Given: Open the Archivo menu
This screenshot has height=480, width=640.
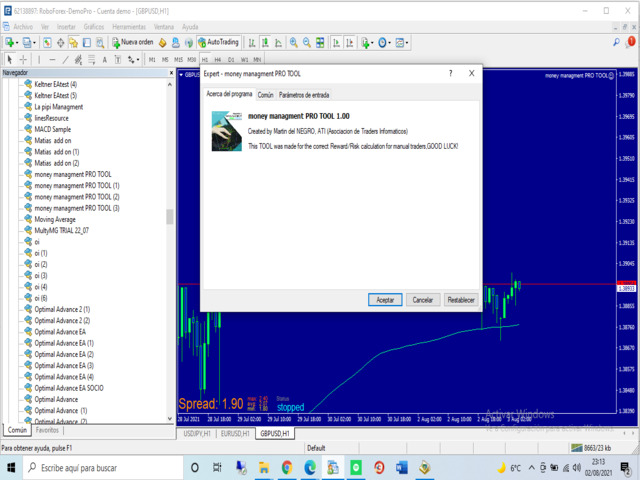Looking at the screenshot, I should (x=23, y=27).
